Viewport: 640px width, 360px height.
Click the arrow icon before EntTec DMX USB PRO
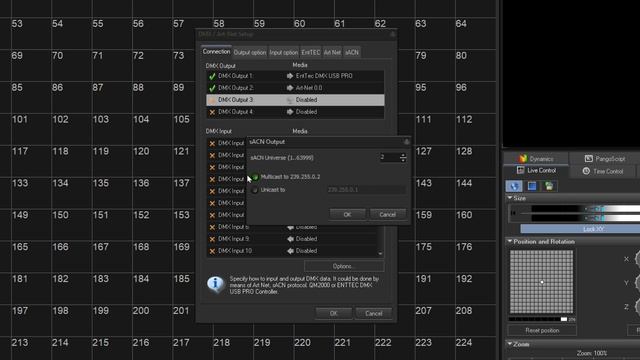(x=290, y=76)
